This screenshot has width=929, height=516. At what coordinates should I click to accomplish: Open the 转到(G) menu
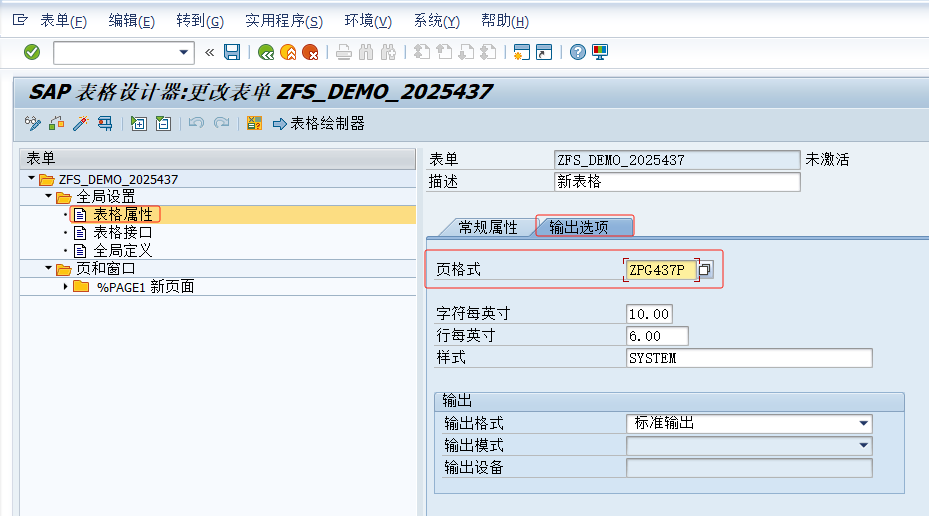click(200, 21)
